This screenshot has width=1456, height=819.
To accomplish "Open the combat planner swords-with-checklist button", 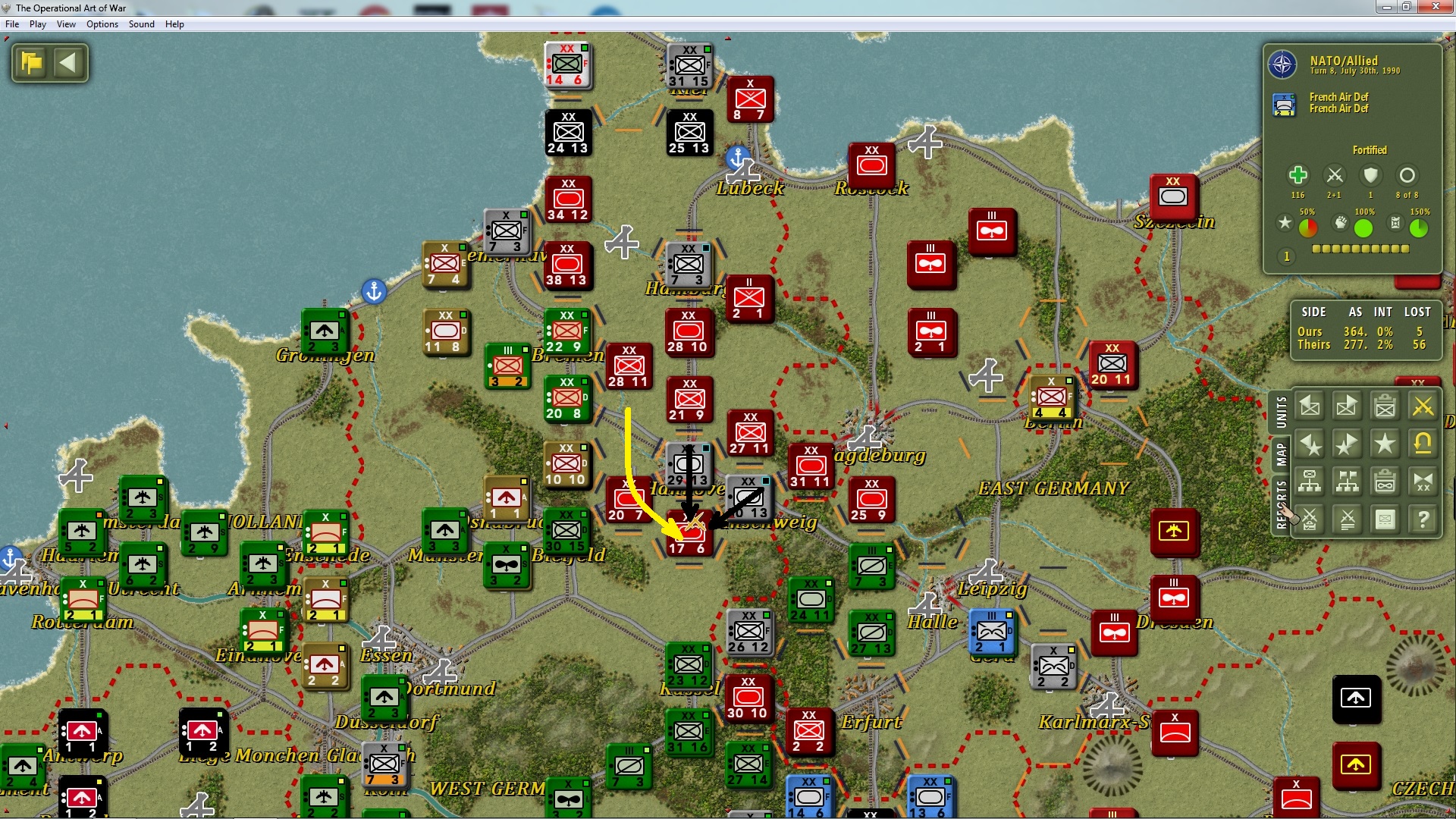I will tap(1310, 519).
